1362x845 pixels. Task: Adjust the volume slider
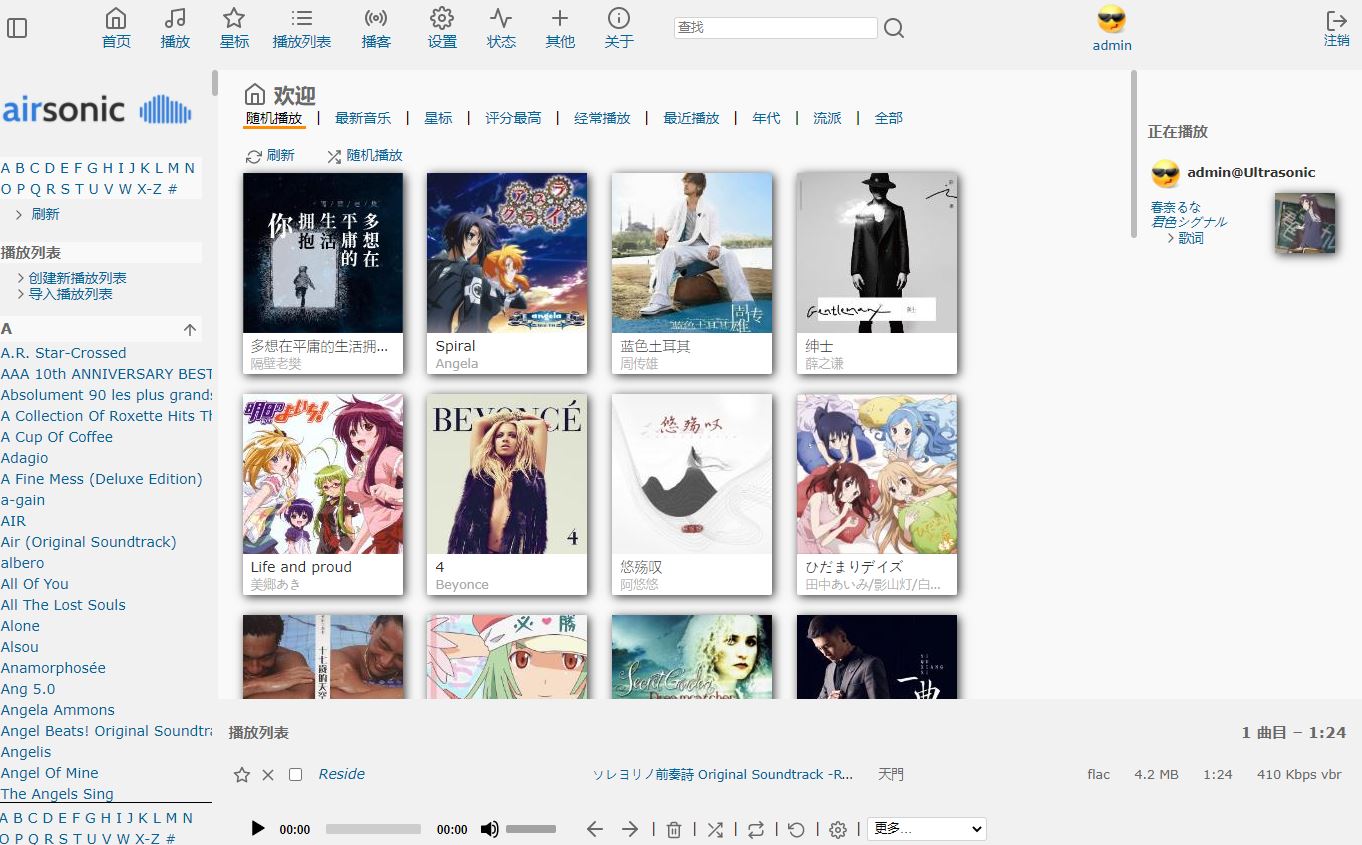[531, 829]
